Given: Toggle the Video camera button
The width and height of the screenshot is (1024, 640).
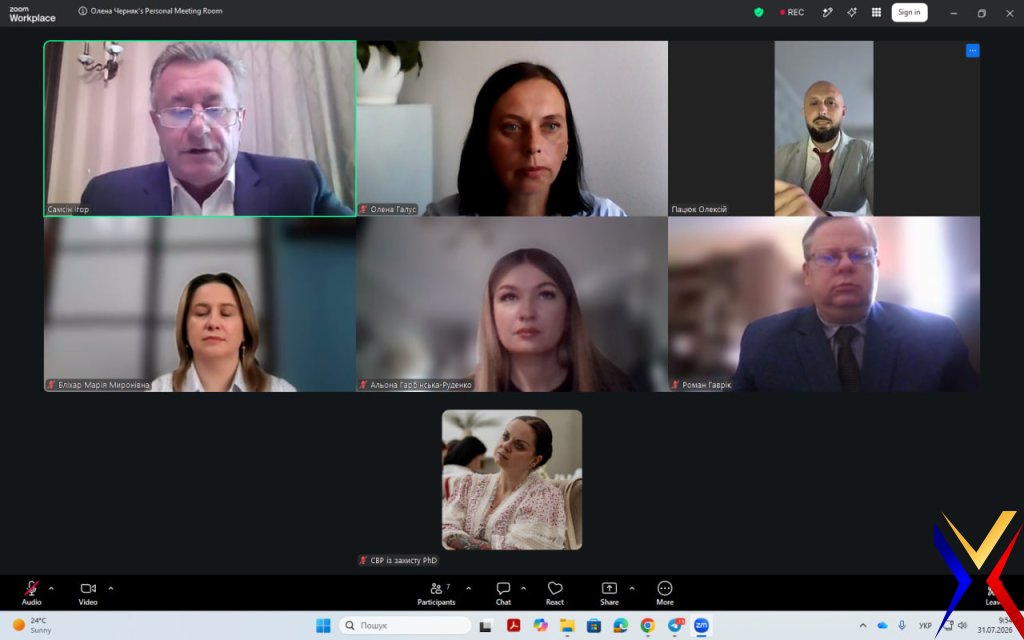Looking at the screenshot, I should pos(88,593).
